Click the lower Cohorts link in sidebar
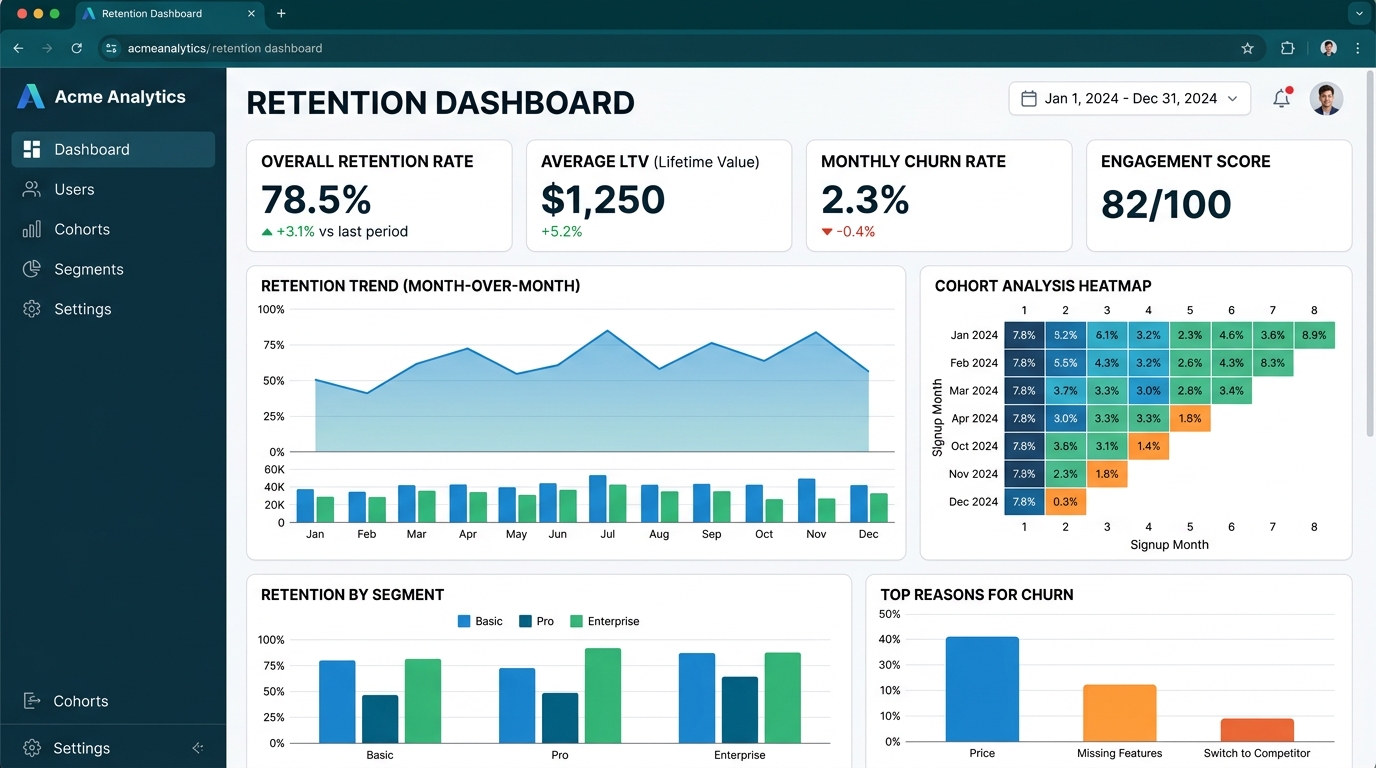 80,701
